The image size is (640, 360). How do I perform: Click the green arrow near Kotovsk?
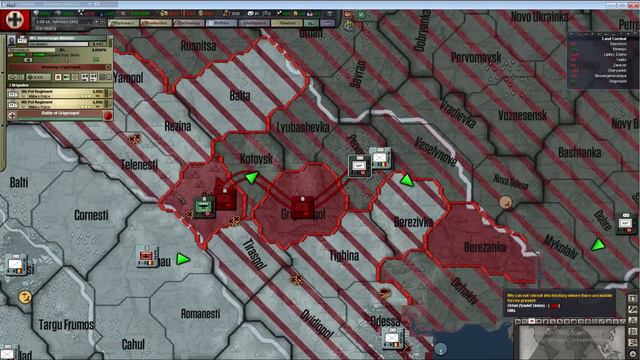(x=251, y=178)
